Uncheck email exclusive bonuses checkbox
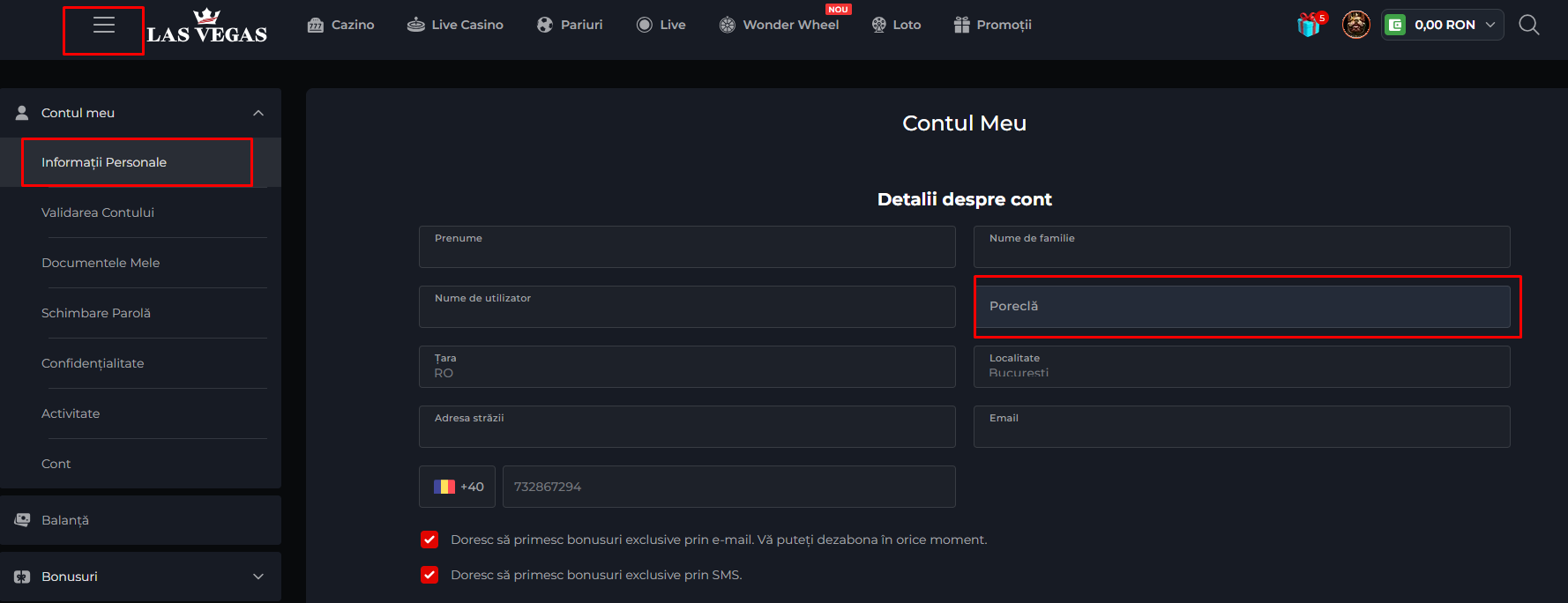1568x603 pixels. click(x=429, y=540)
